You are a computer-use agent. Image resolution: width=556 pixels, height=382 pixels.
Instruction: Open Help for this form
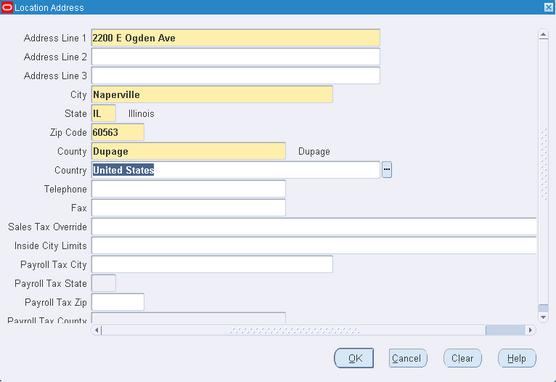point(517,358)
